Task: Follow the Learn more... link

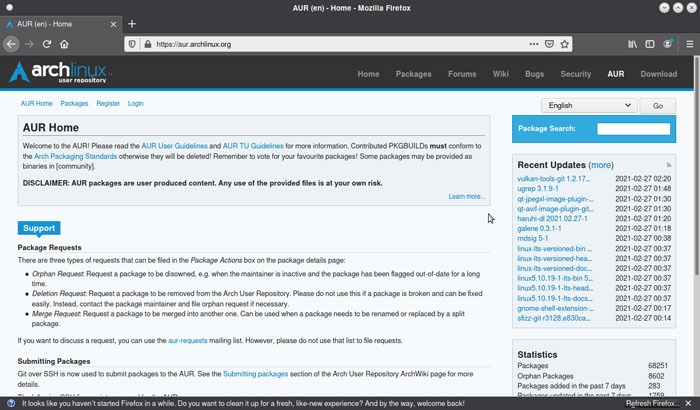Action: click(x=466, y=196)
